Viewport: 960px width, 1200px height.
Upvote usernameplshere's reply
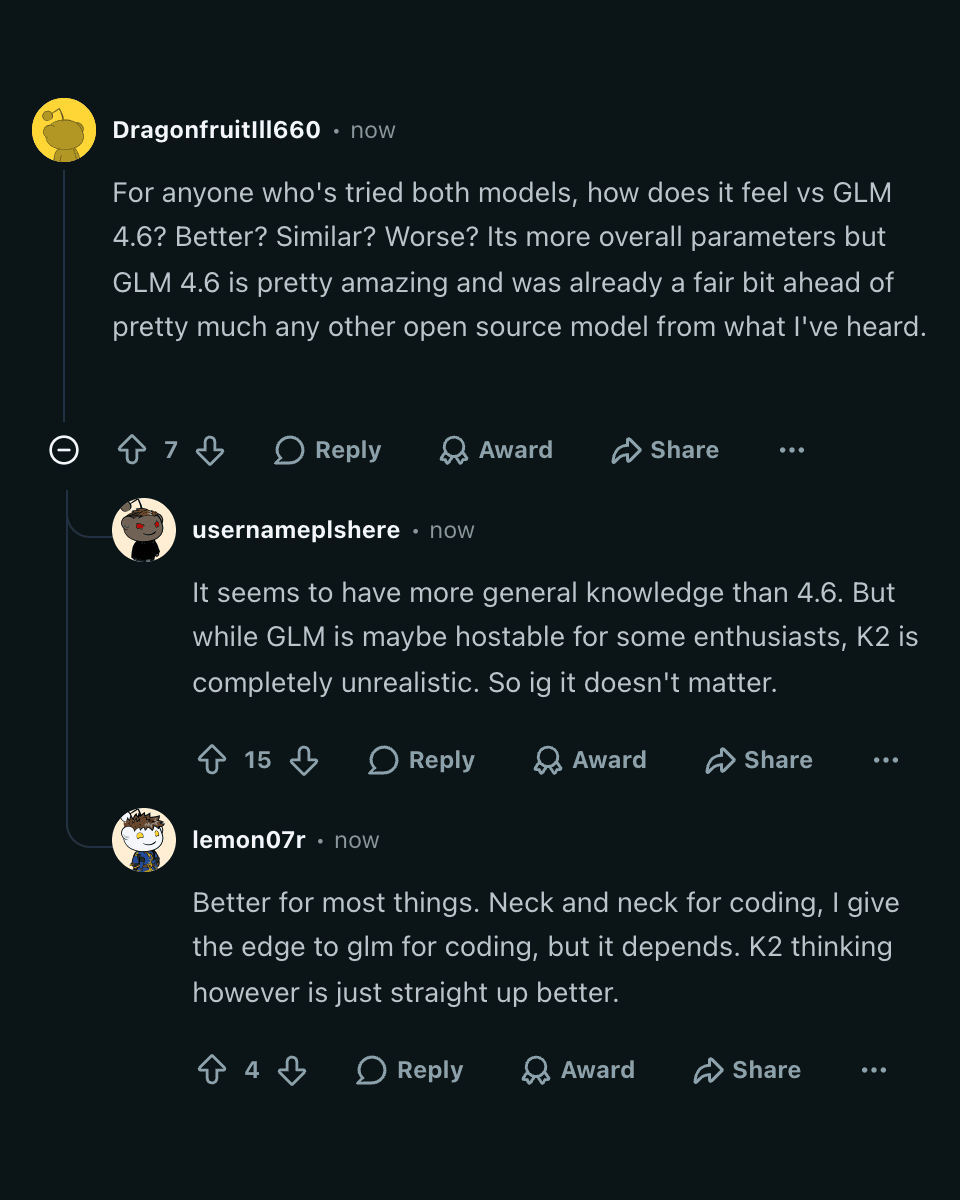click(x=212, y=760)
